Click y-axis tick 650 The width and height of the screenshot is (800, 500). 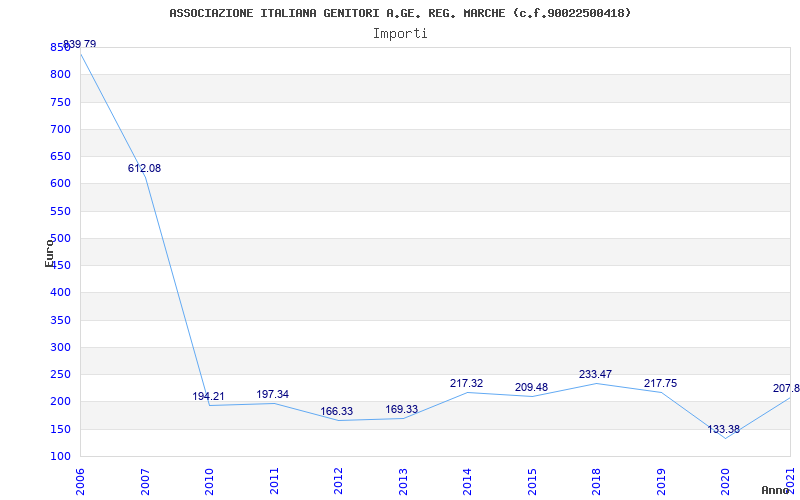click(x=60, y=156)
